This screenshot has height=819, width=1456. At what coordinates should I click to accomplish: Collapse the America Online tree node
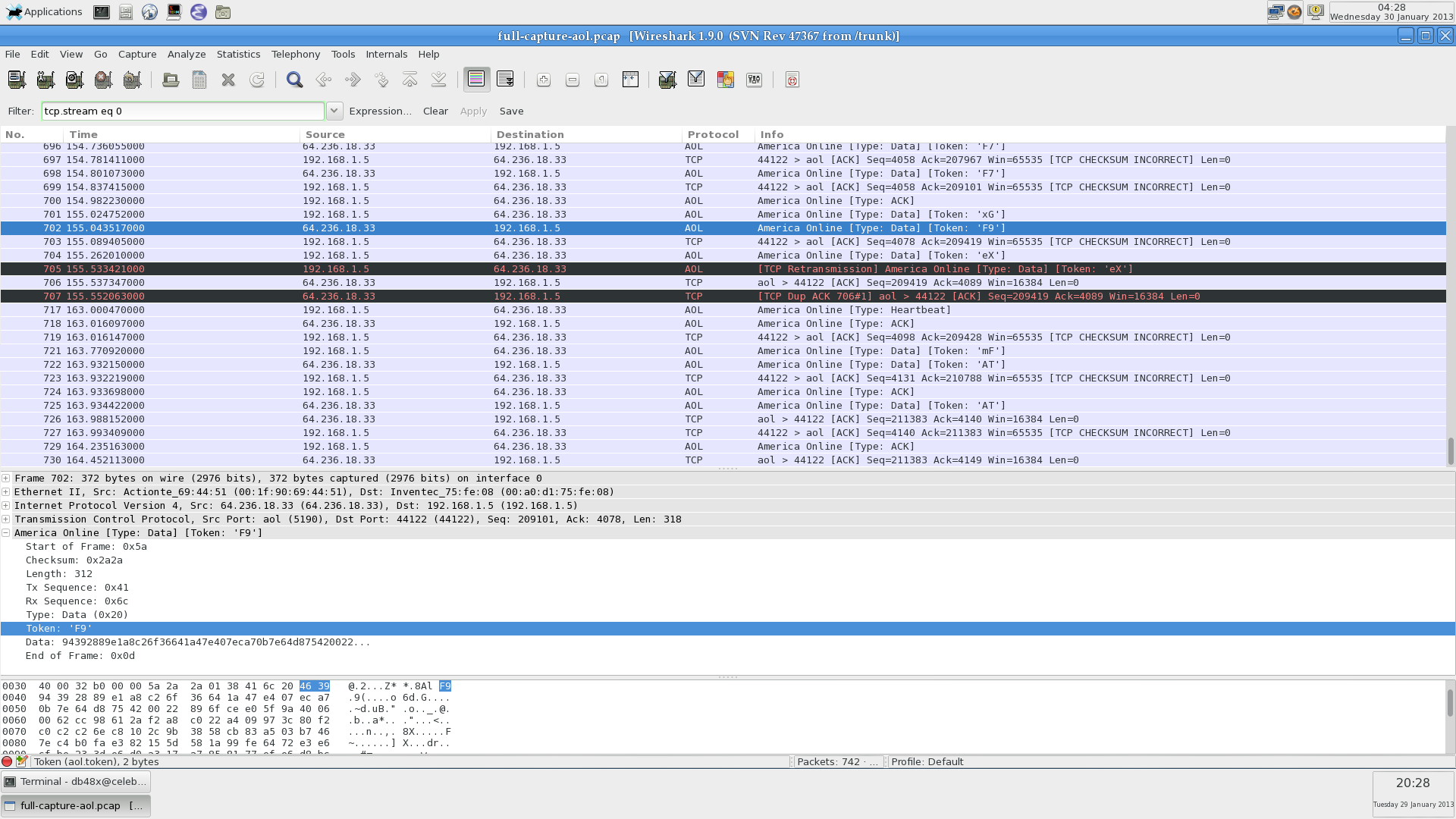coord(6,532)
